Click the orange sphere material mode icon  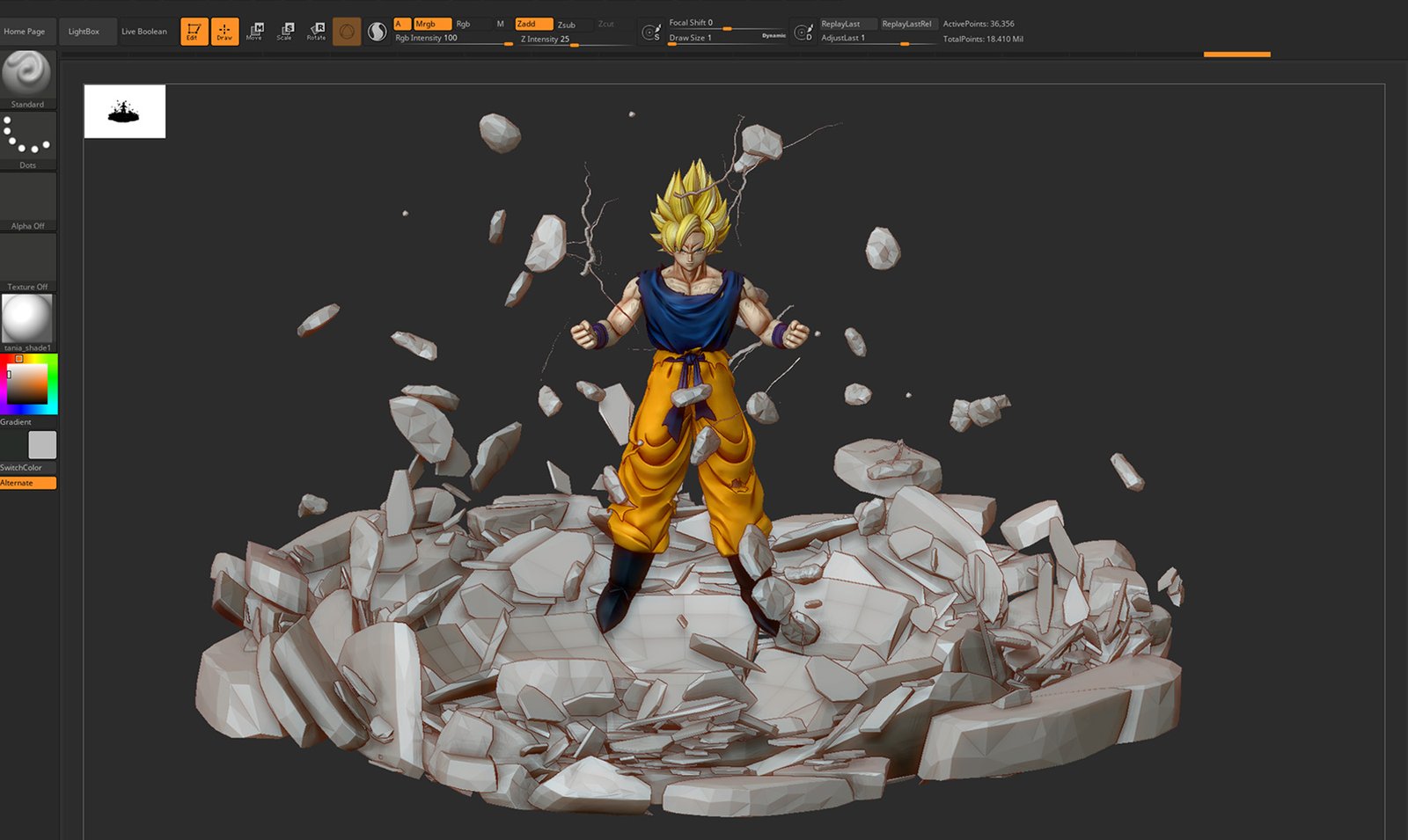tap(347, 32)
